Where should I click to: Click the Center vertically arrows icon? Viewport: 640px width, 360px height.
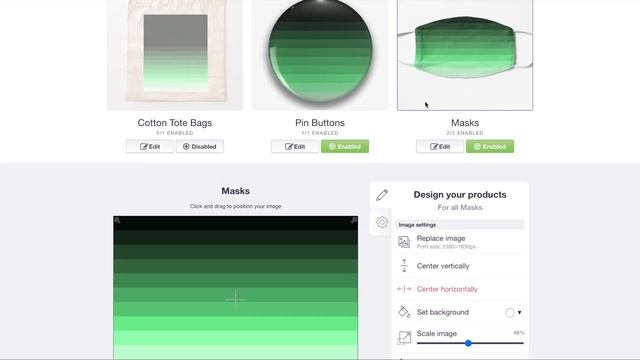(404, 266)
